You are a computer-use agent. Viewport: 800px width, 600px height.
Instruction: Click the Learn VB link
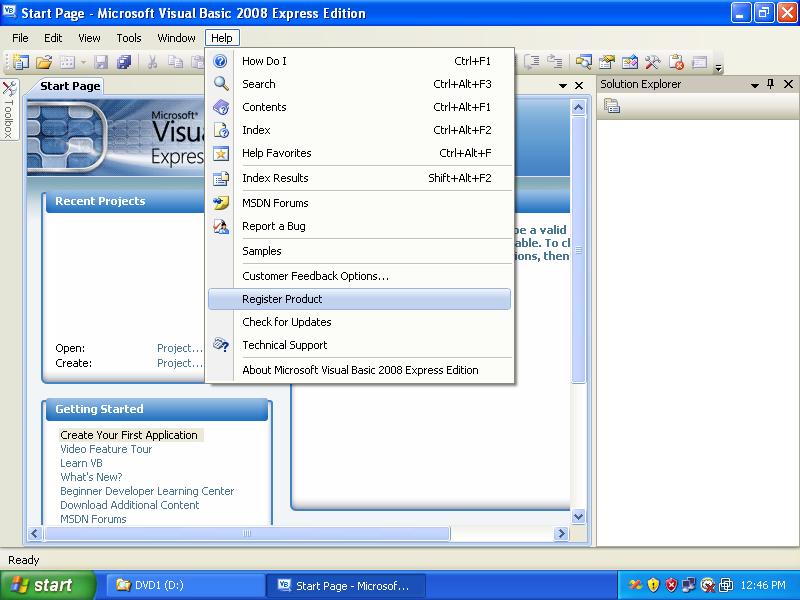click(x=81, y=463)
